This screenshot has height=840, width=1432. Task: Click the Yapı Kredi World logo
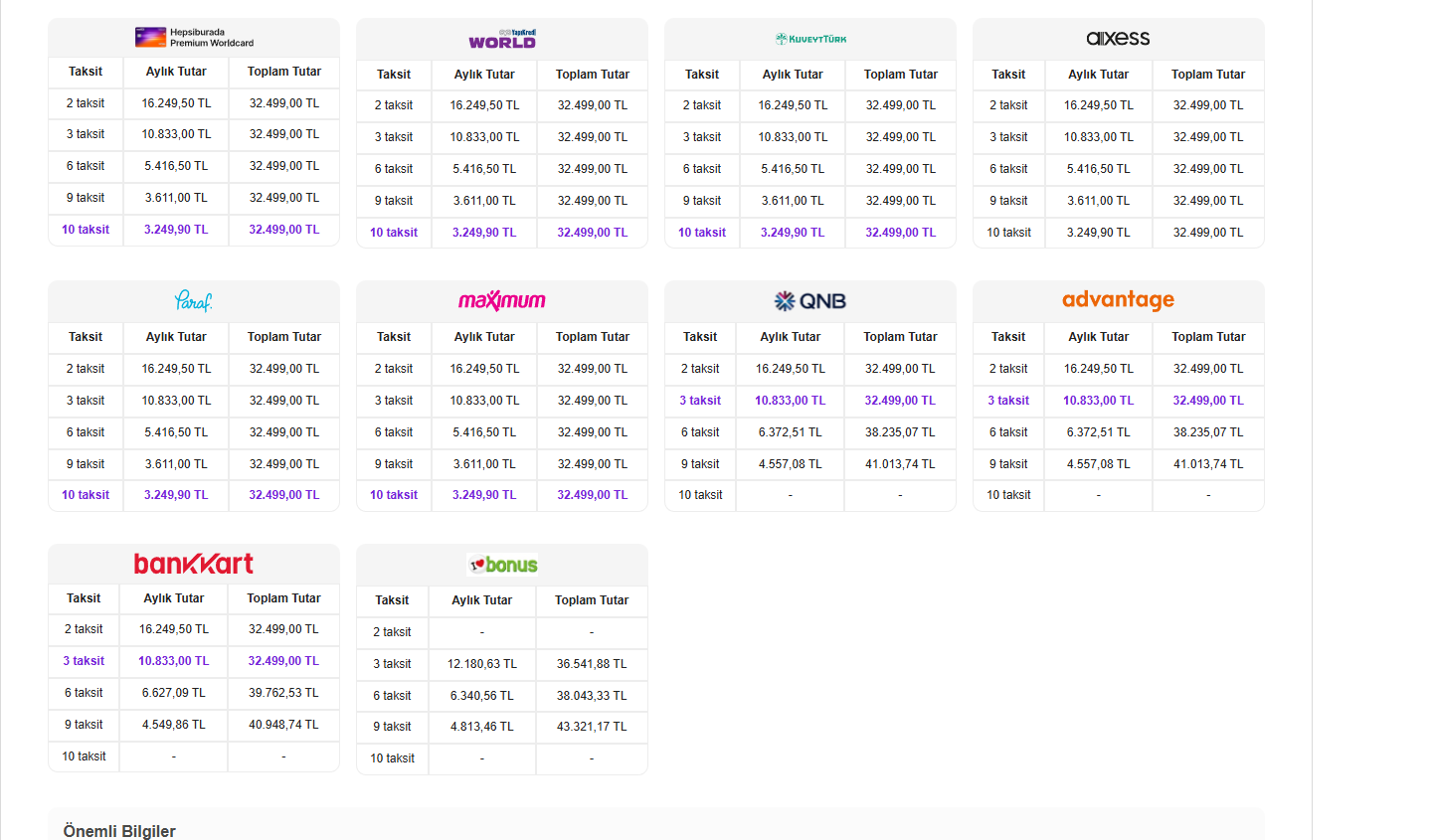[x=502, y=39]
